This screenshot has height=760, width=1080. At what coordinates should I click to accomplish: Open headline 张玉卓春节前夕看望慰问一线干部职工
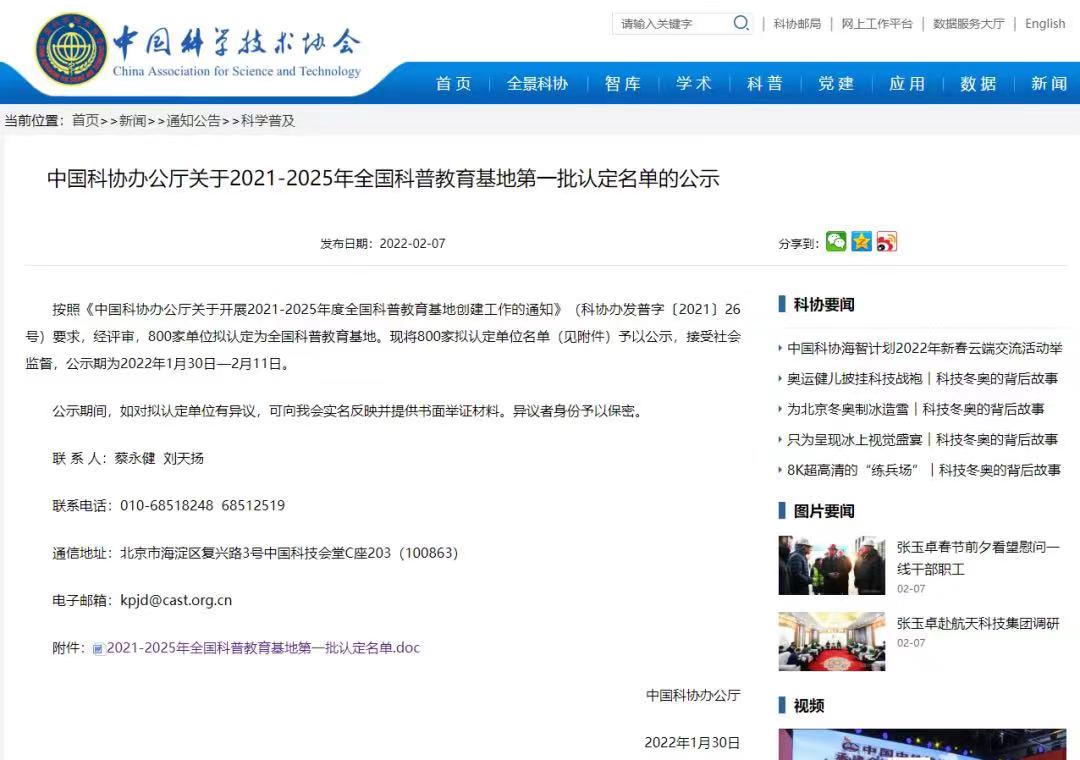[x=977, y=558]
